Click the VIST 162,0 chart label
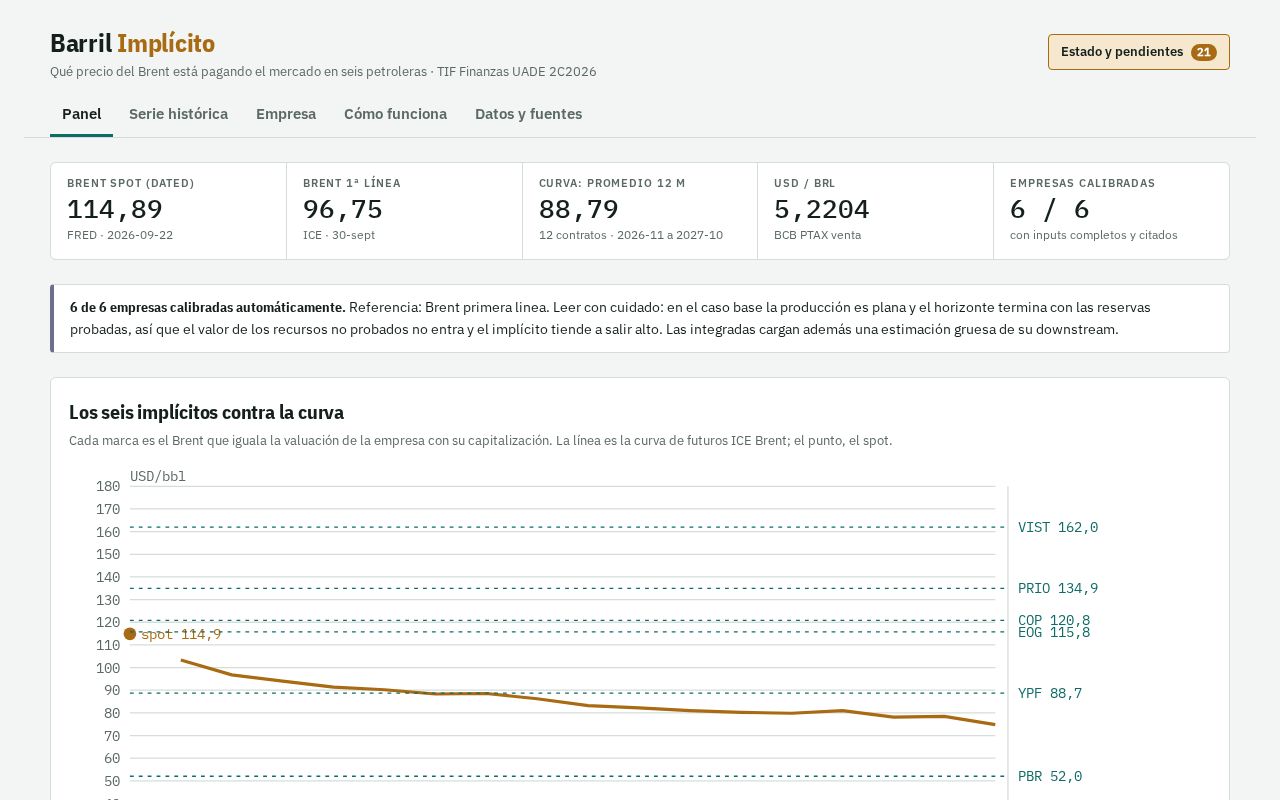The height and width of the screenshot is (800, 1280). click(1058, 527)
